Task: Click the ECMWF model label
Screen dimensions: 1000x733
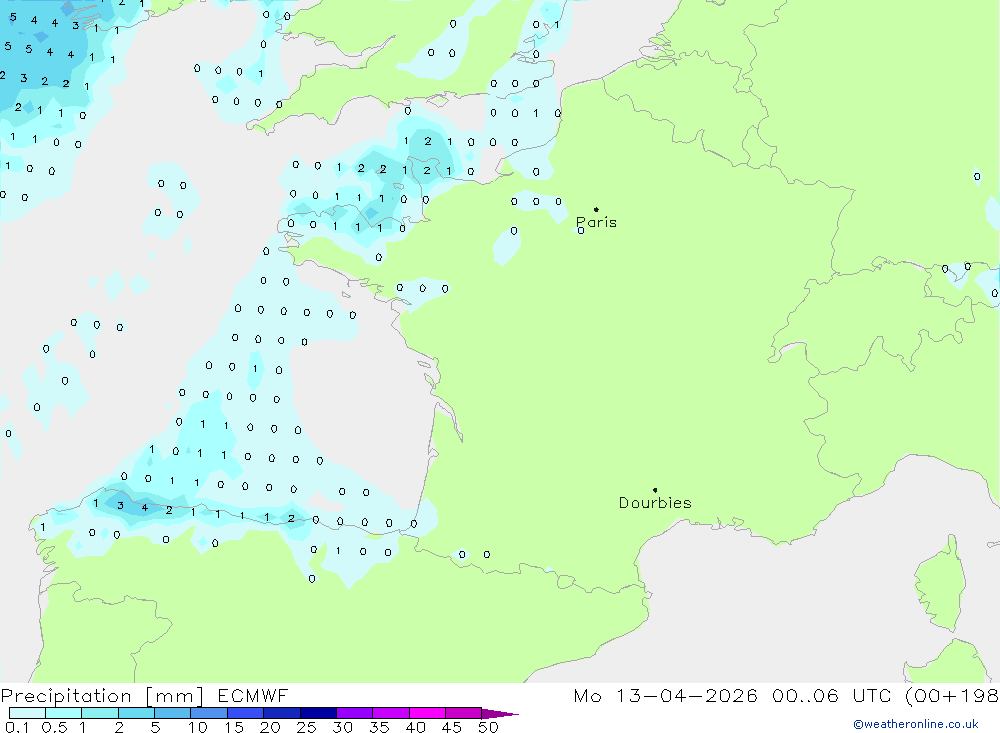Action: pos(253,696)
